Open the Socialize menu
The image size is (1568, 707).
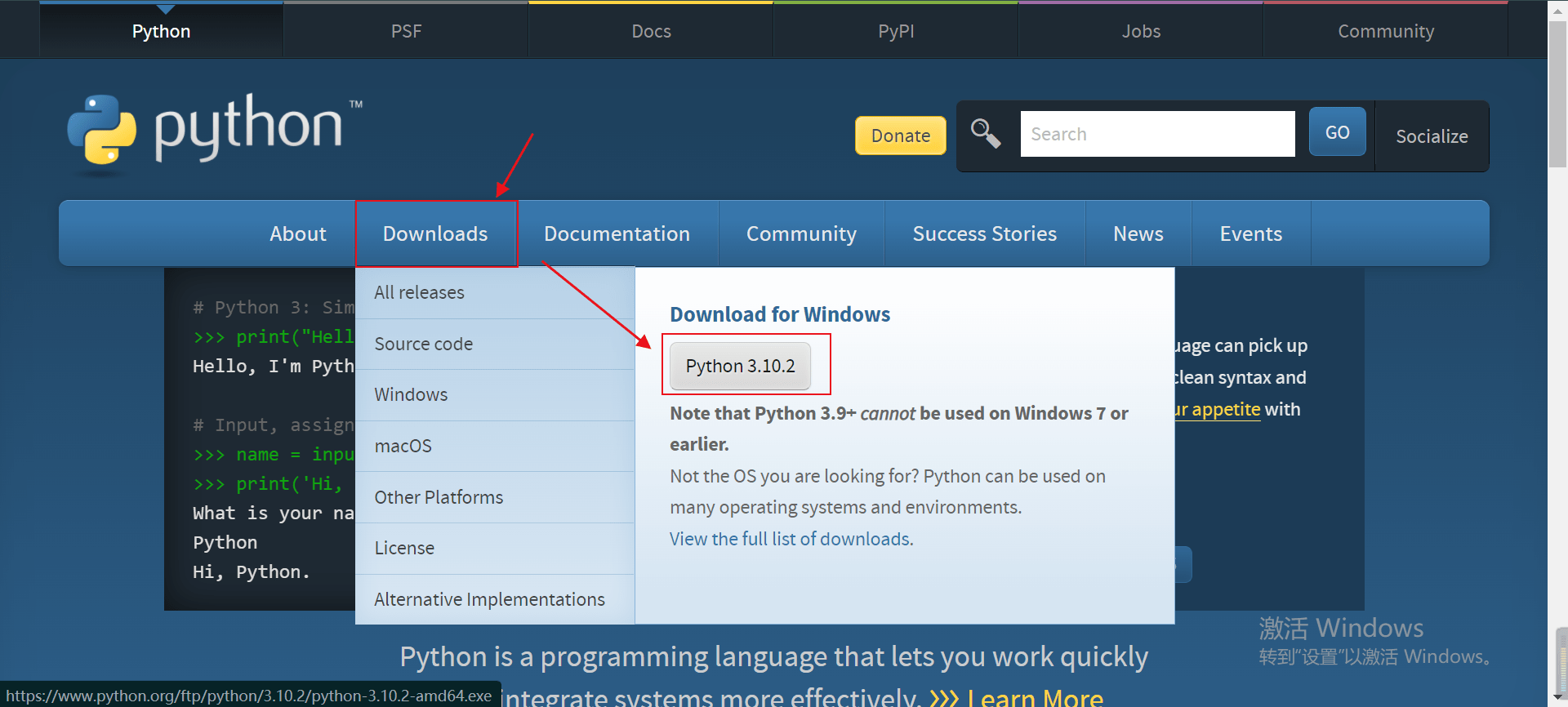coord(1432,136)
